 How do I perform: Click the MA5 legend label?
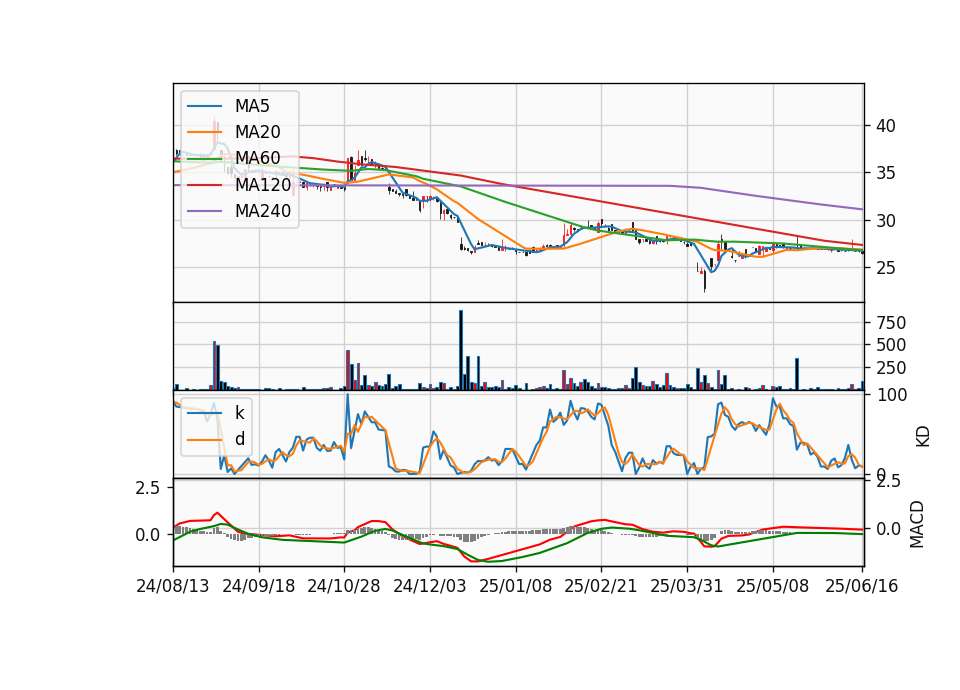[x=252, y=106]
